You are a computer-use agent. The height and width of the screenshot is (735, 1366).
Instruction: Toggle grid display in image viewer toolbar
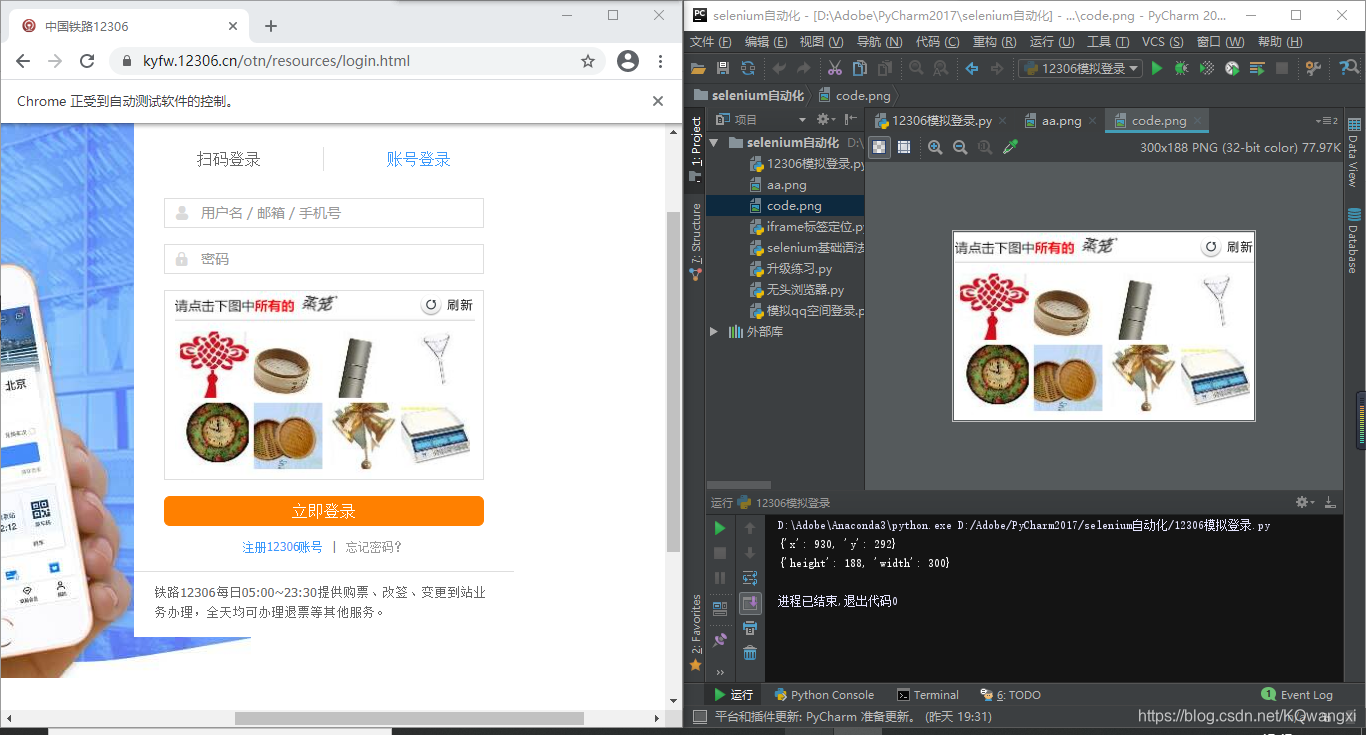905,147
